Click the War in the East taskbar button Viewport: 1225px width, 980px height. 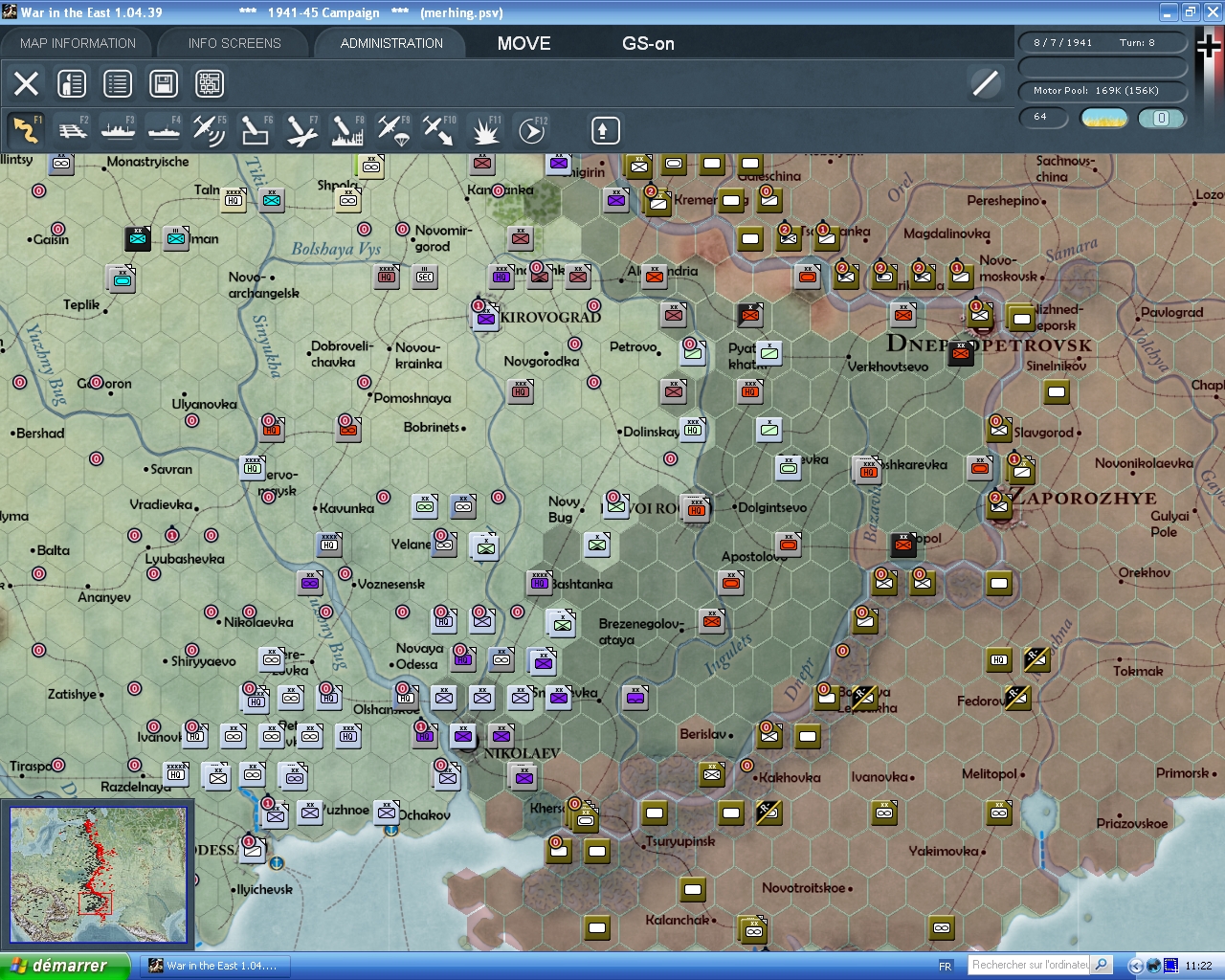click(214, 966)
